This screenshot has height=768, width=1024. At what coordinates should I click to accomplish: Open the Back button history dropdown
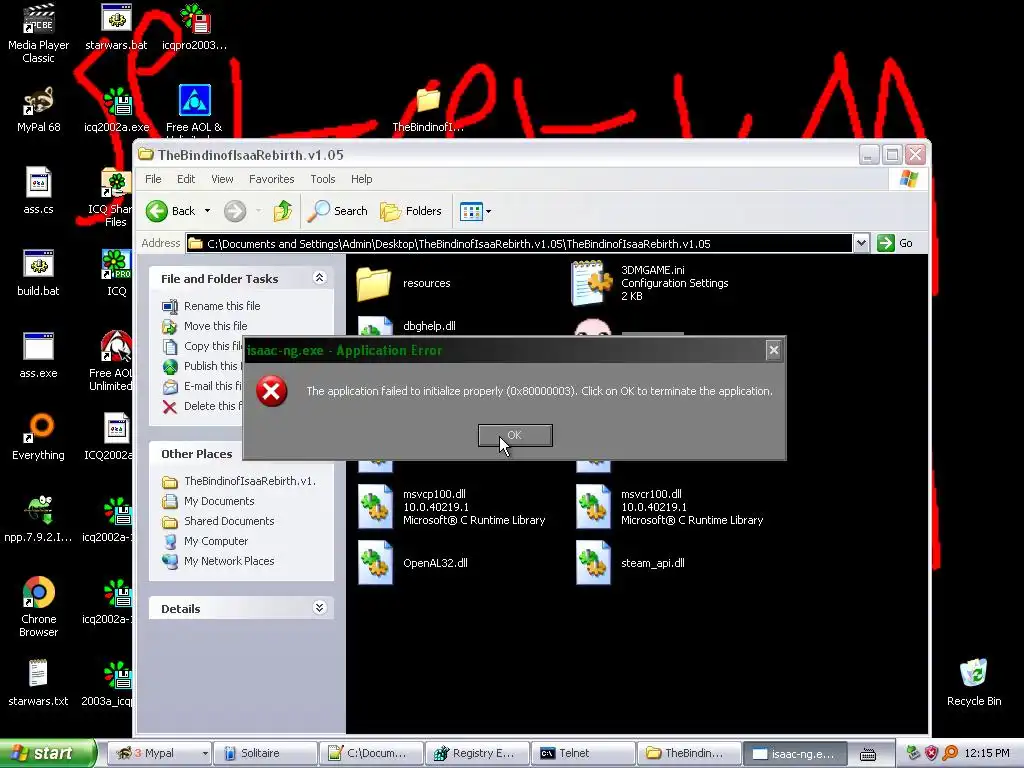(208, 211)
